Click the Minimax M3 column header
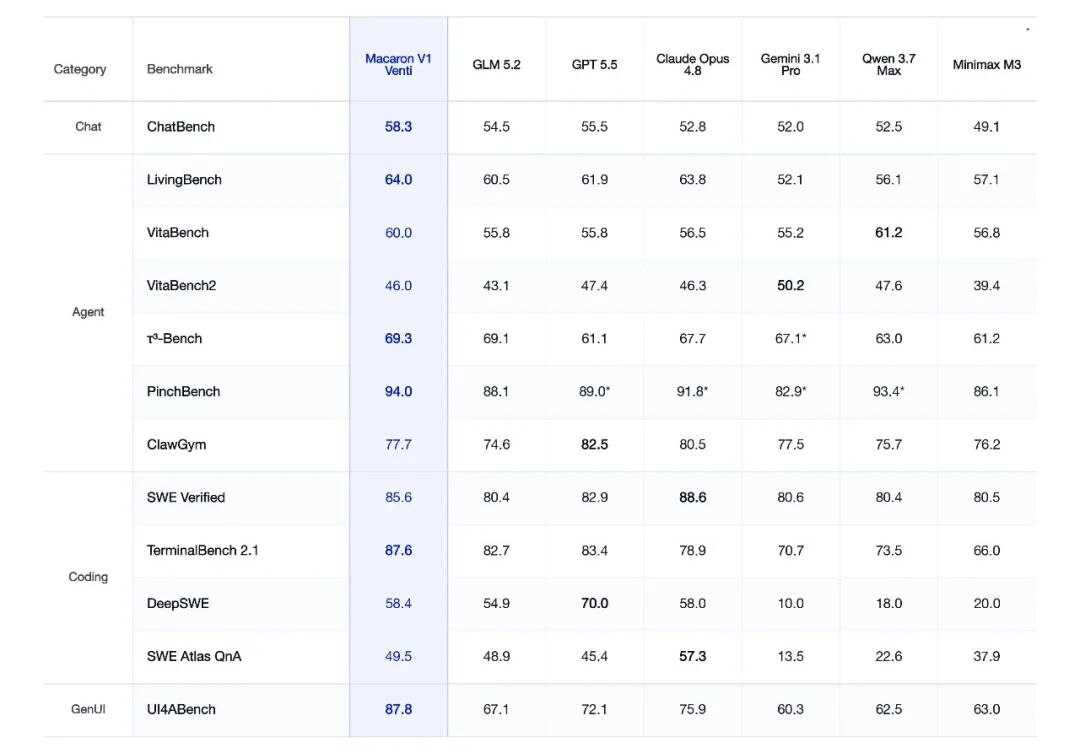The width and height of the screenshot is (1080, 753). (x=986, y=65)
